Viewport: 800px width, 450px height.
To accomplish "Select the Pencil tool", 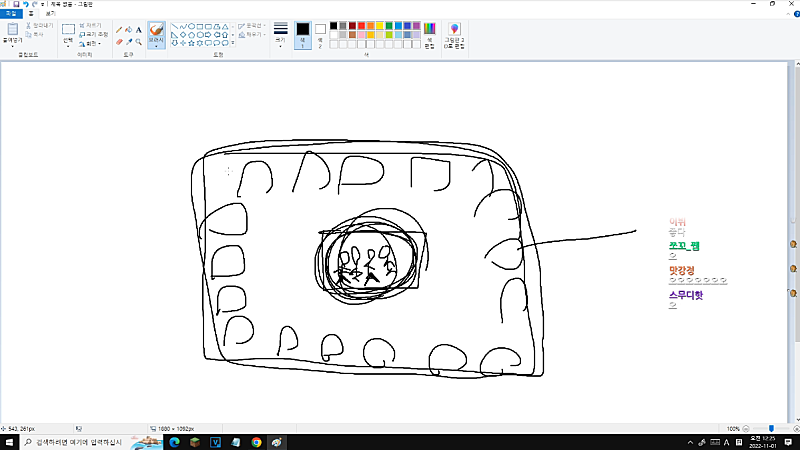I will 119,30.
